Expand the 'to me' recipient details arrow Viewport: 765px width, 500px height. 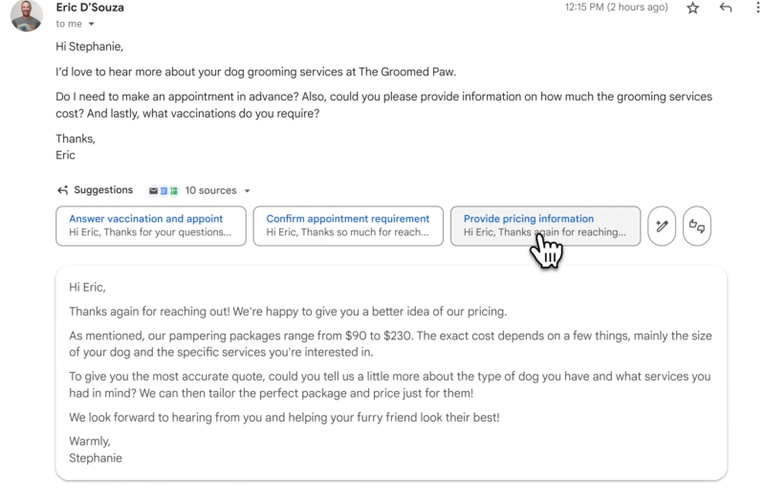click(x=91, y=24)
